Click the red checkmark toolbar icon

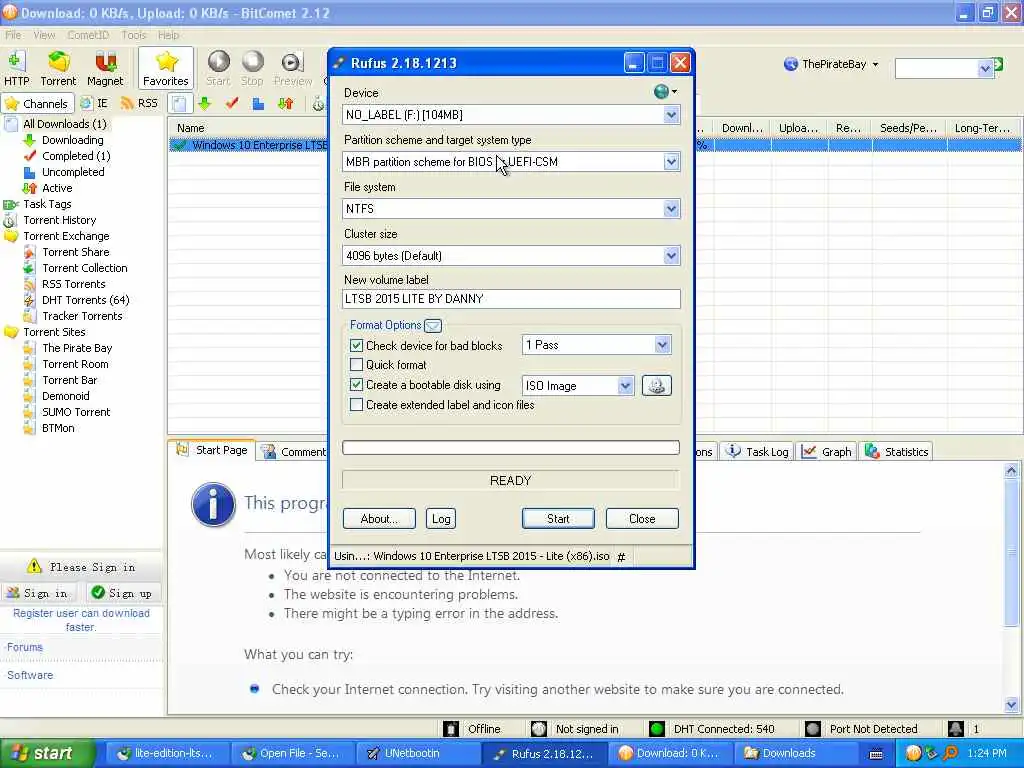(x=232, y=103)
